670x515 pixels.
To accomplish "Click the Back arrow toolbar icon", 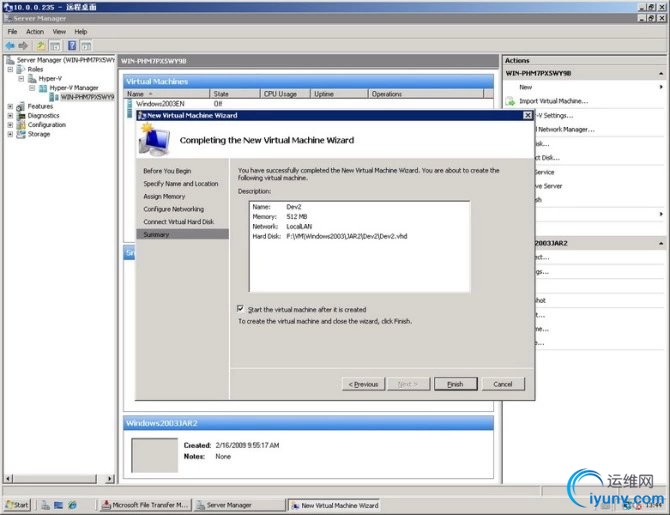I will click(10, 45).
